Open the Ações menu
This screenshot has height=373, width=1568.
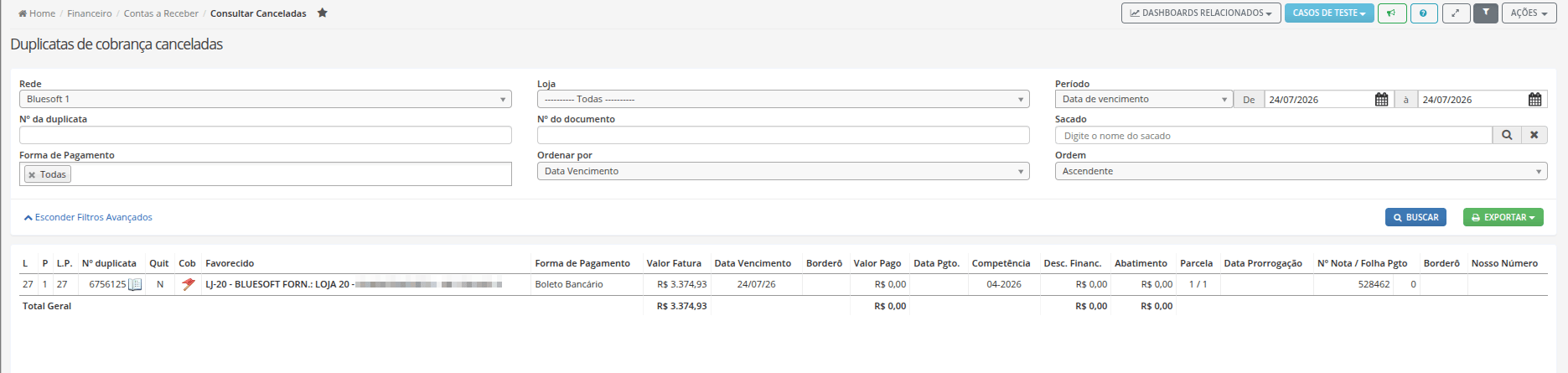coord(1529,13)
